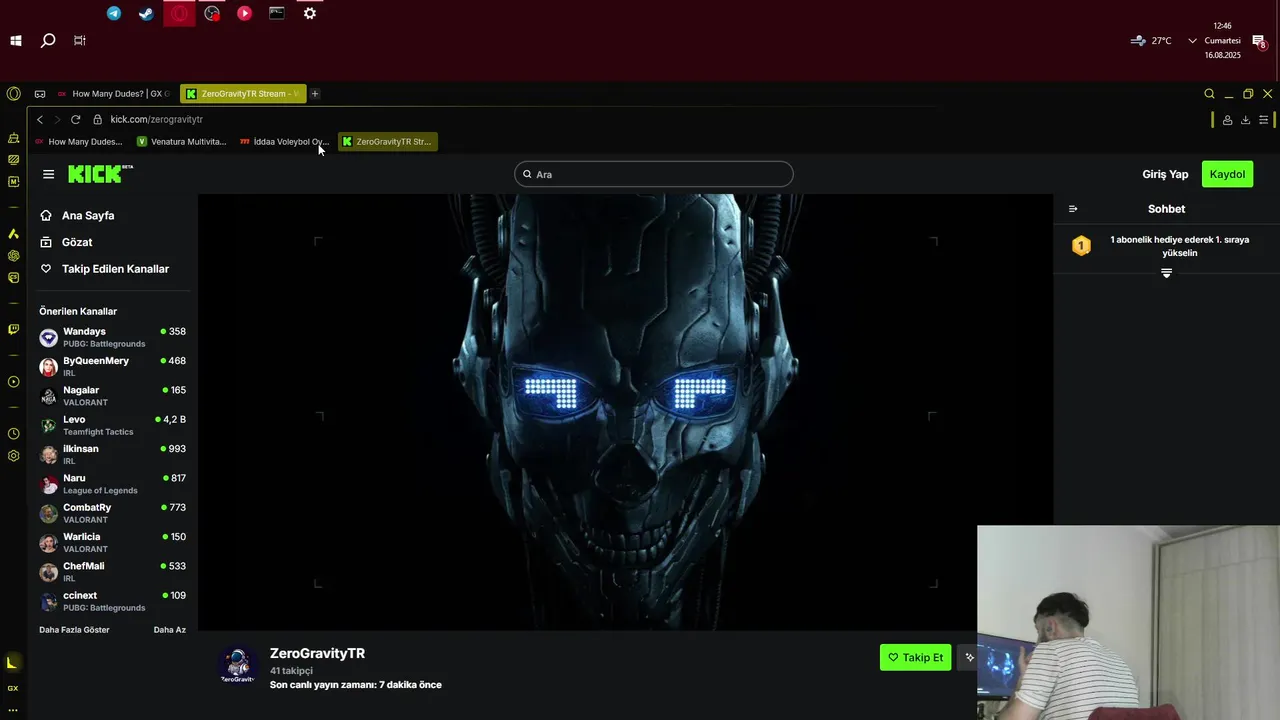
Task: Open Task View on the taskbar
Action: point(79,41)
